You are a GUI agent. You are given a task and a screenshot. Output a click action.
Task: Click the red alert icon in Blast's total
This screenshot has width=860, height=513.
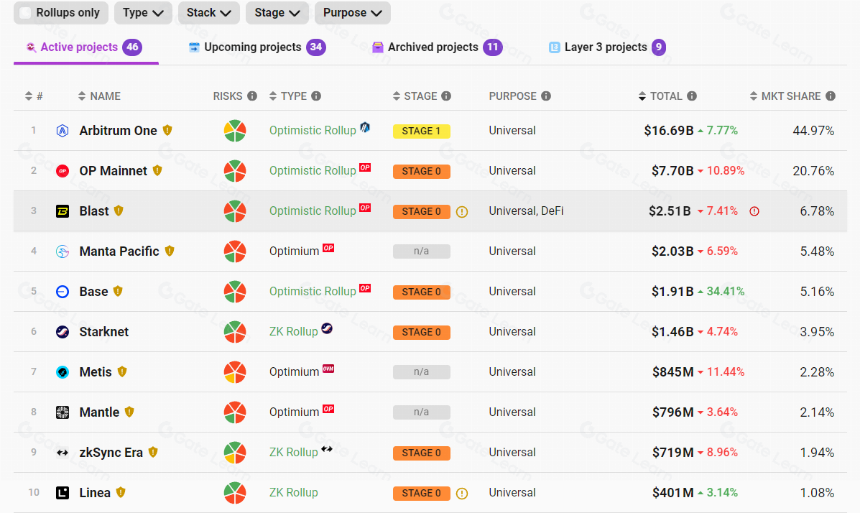(x=755, y=211)
